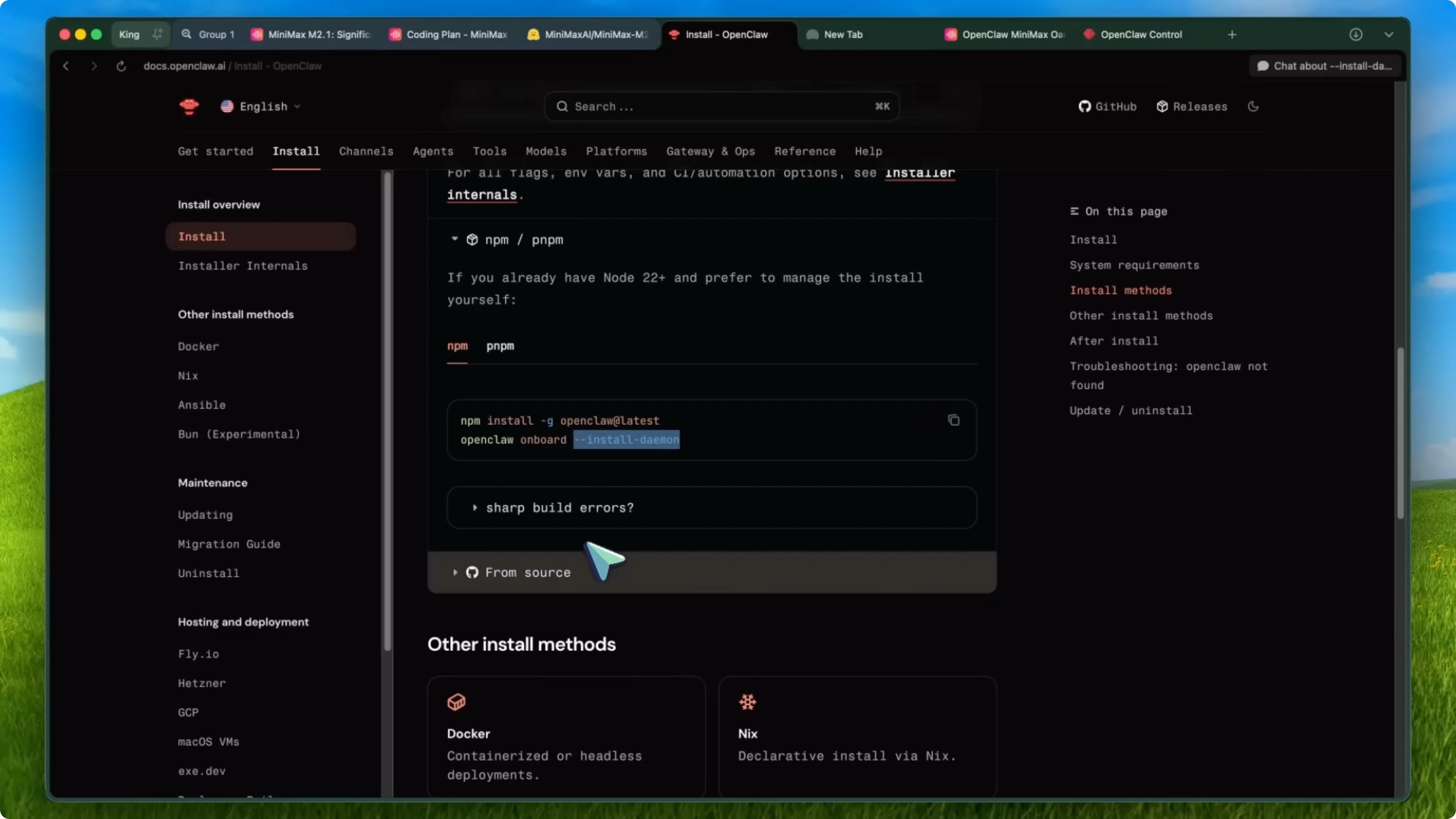Collapse the npm / pnpm section
Viewport: 1456px width, 819px height.
[x=455, y=239]
